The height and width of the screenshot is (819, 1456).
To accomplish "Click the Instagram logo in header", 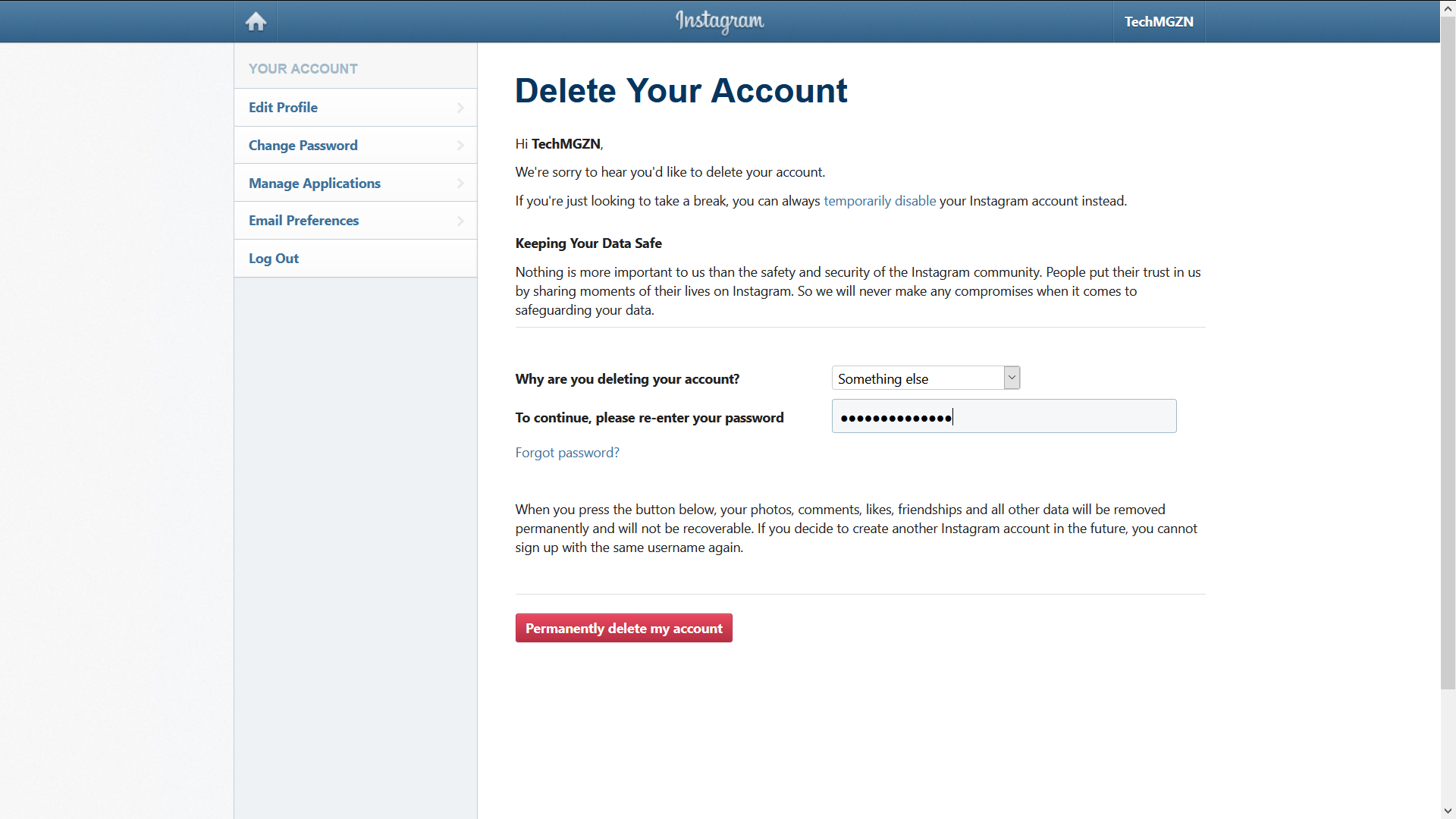I will pos(720,21).
